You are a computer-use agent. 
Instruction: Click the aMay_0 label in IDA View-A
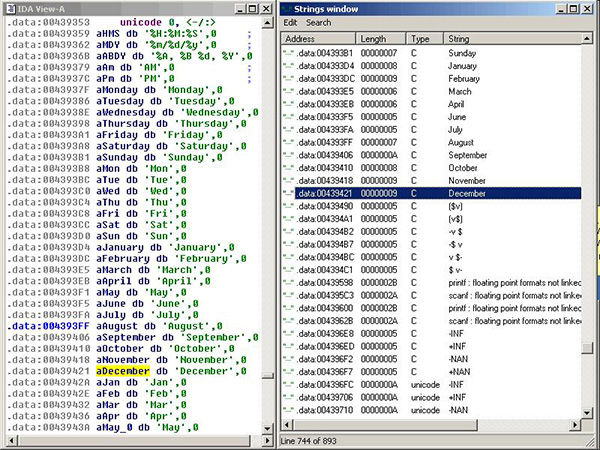[x=114, y=427]
